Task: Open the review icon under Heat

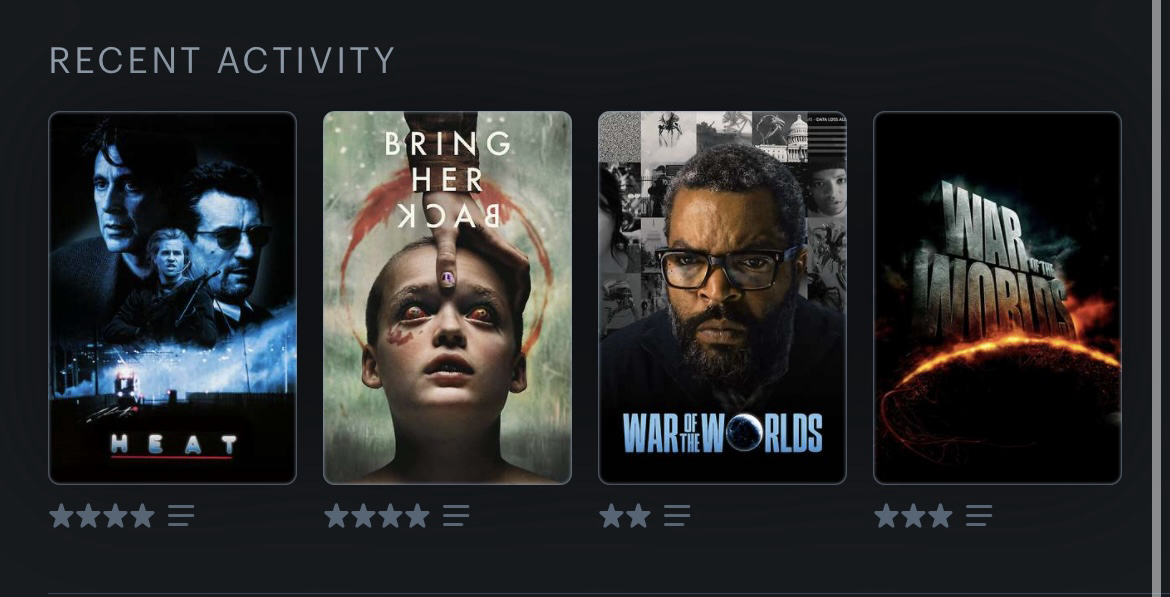Action: tap(181, 516)
